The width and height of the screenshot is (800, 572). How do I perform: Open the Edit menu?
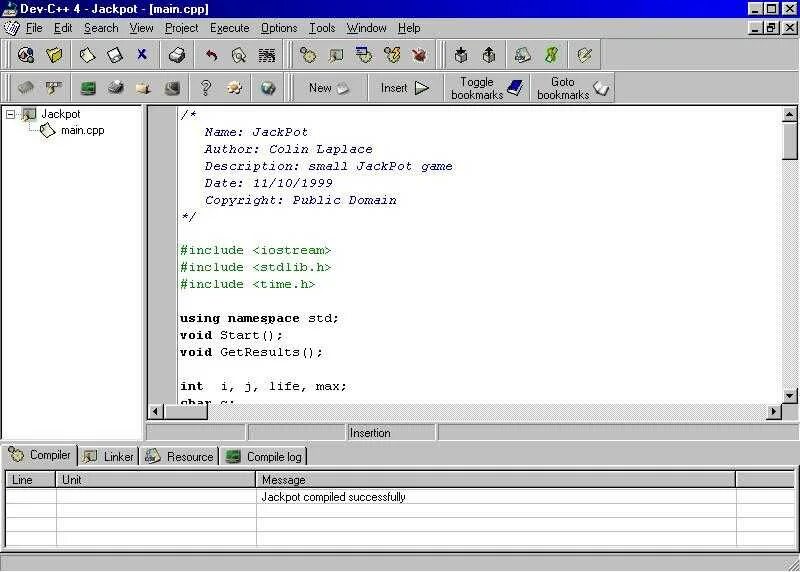(63, 28)
